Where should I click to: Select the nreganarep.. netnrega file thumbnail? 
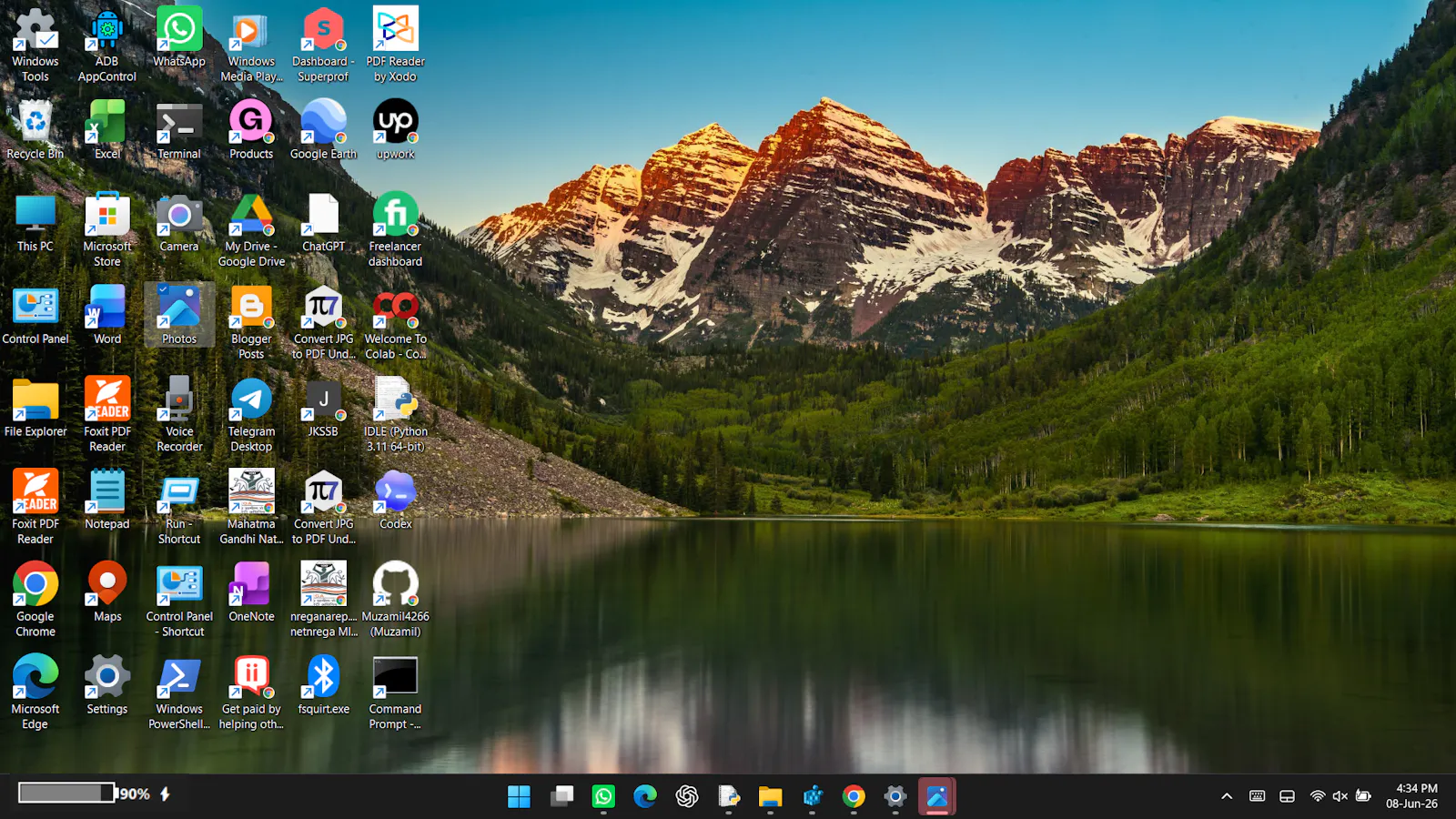(323, 601)
